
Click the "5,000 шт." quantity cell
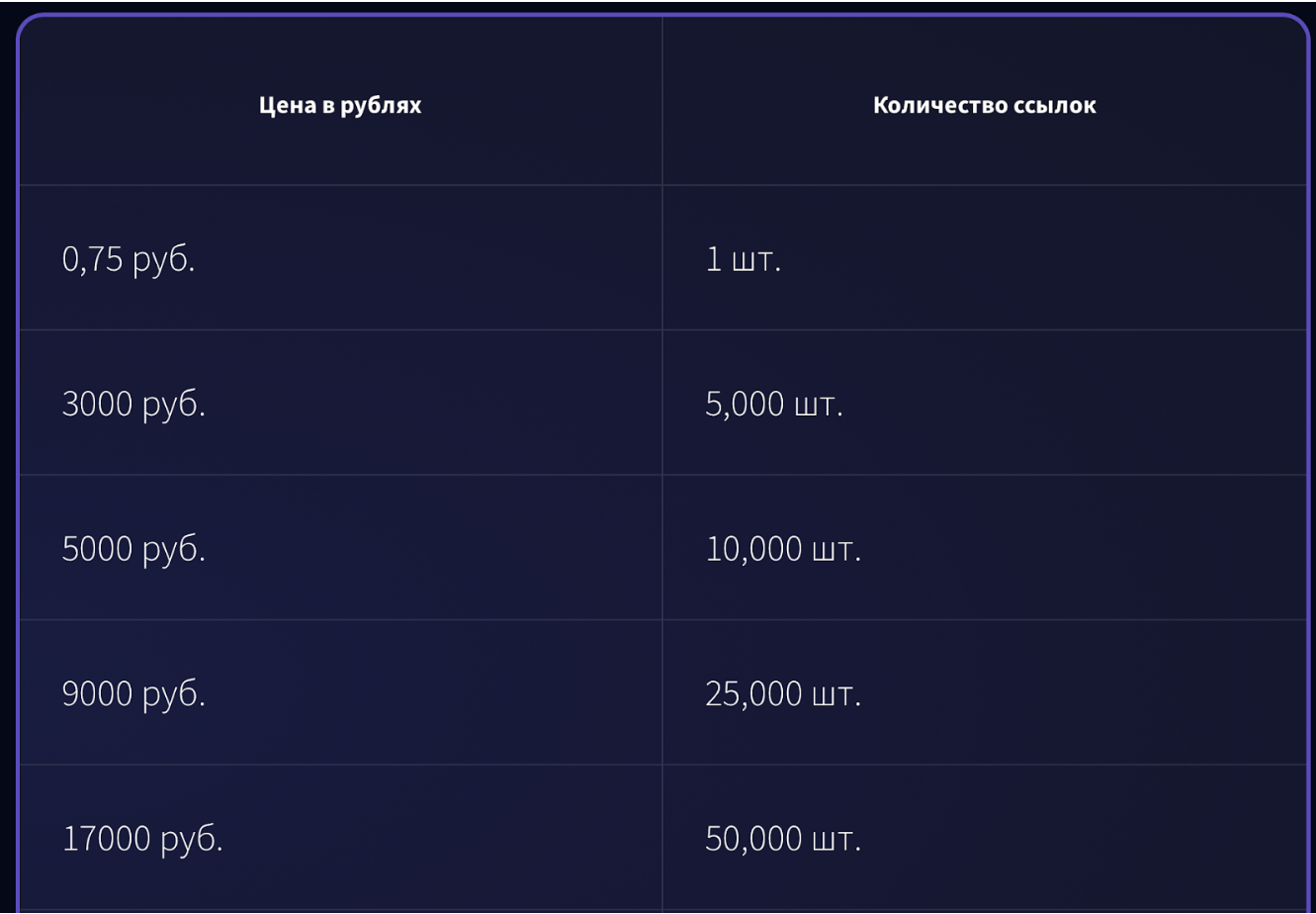tap(774, 405)
